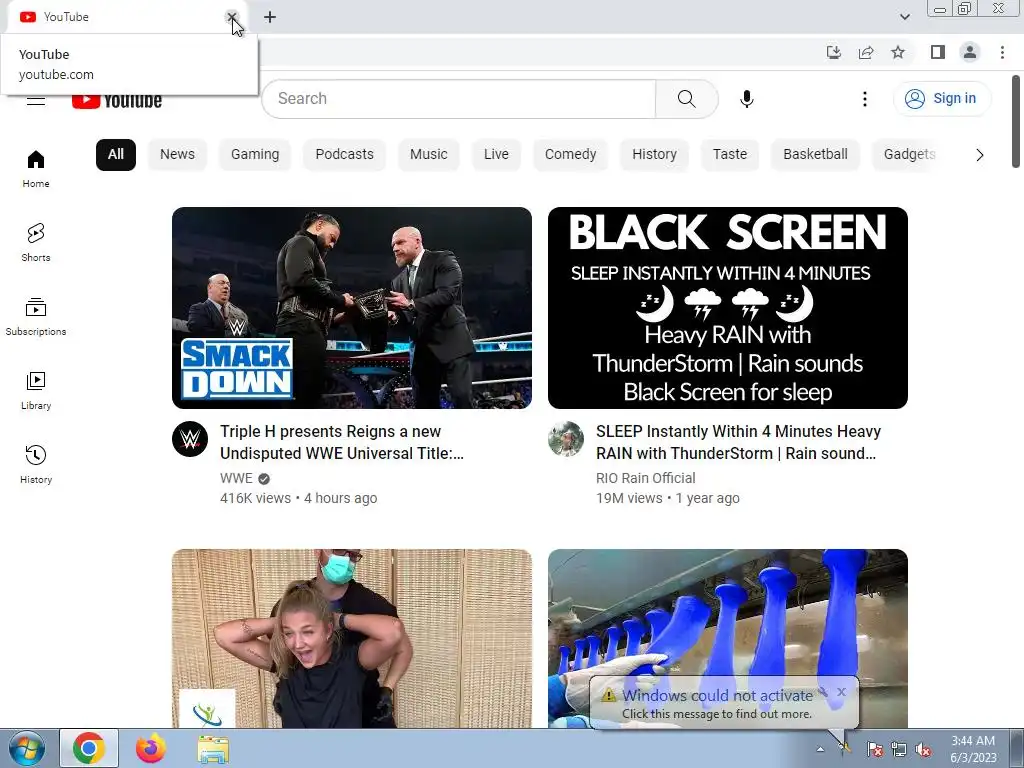Launch Firefox from the taskbar

coord(151,748)
